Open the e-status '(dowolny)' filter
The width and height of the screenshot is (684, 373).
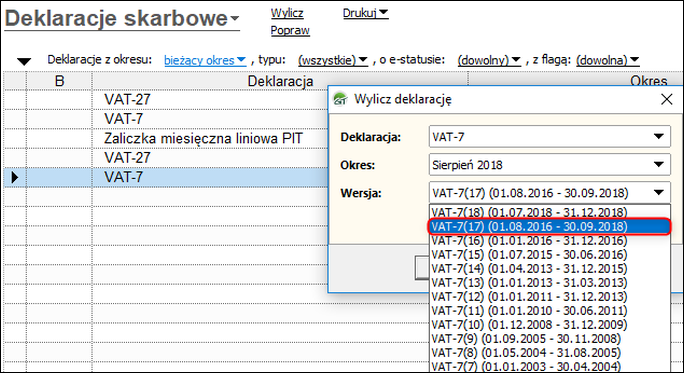point(489,60)
